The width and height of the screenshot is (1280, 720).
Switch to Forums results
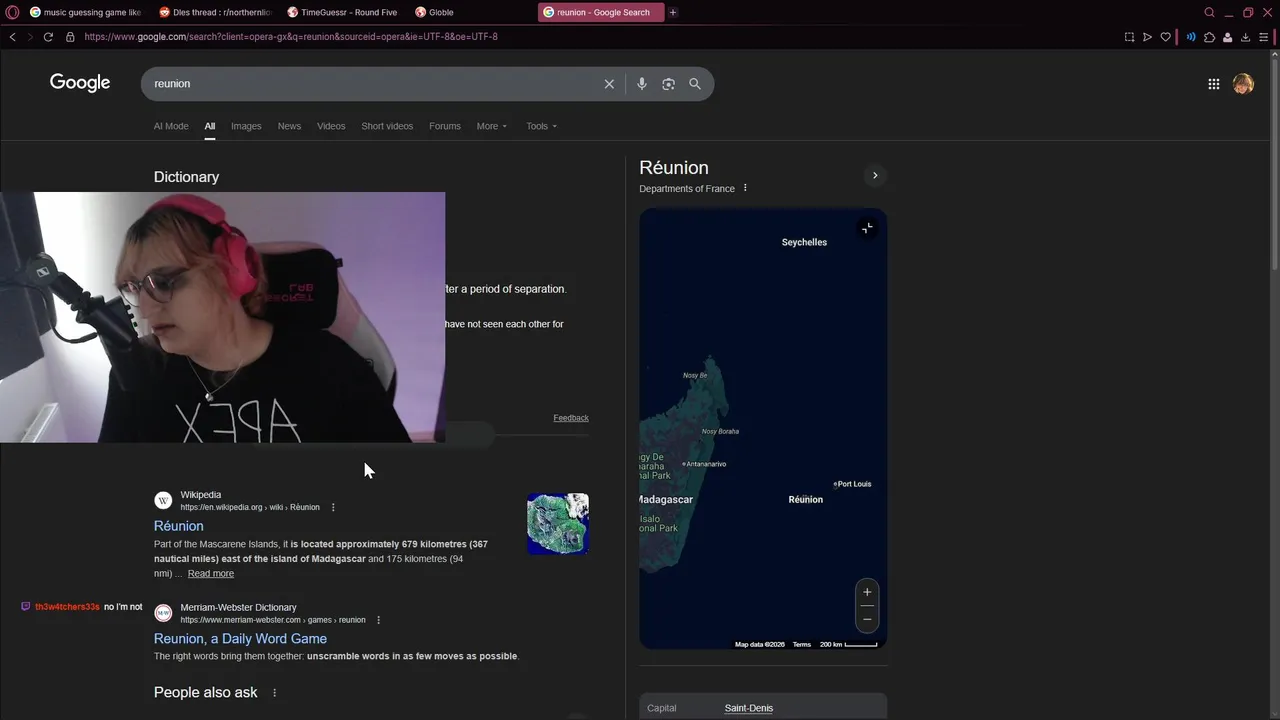[445, 126]
